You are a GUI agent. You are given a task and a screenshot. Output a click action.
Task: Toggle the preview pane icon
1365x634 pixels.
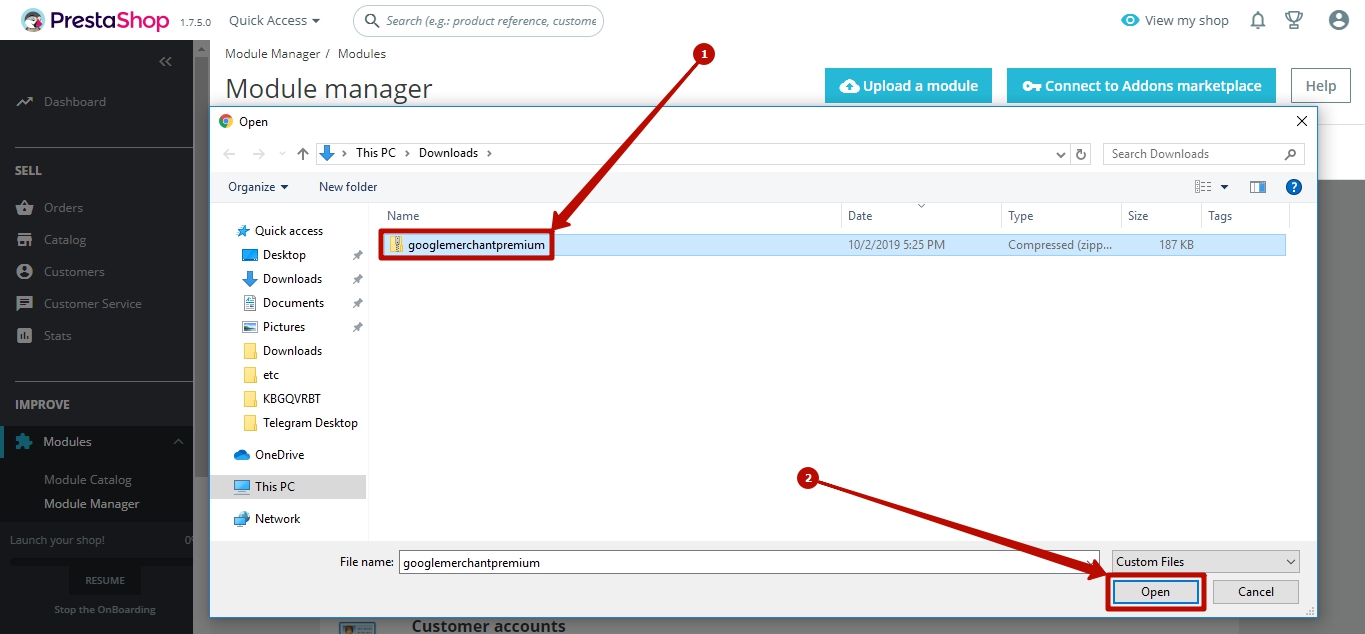(x=1258, y=187)
